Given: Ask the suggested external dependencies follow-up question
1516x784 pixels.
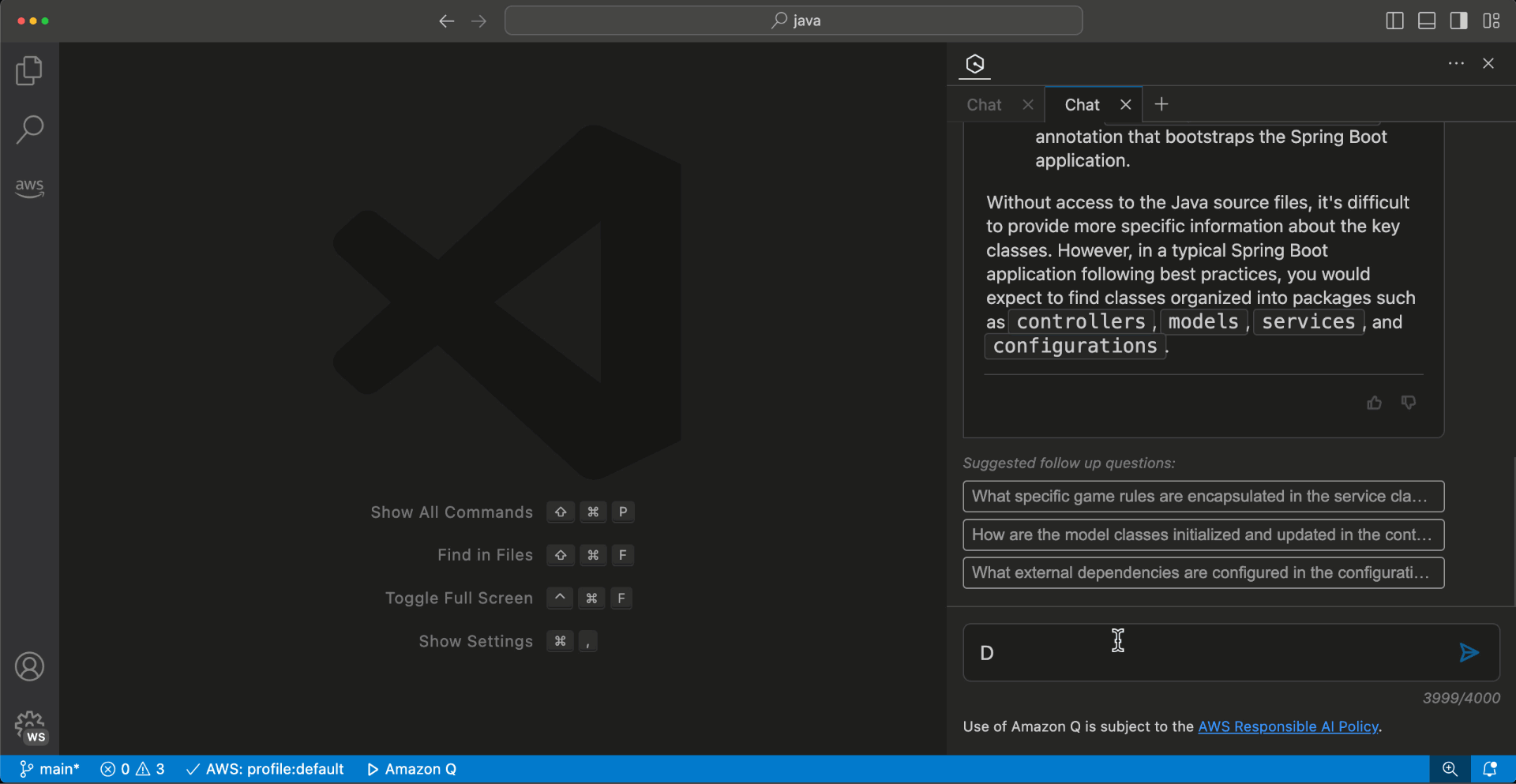Looking at the screenshot, I should (1203, 573).
